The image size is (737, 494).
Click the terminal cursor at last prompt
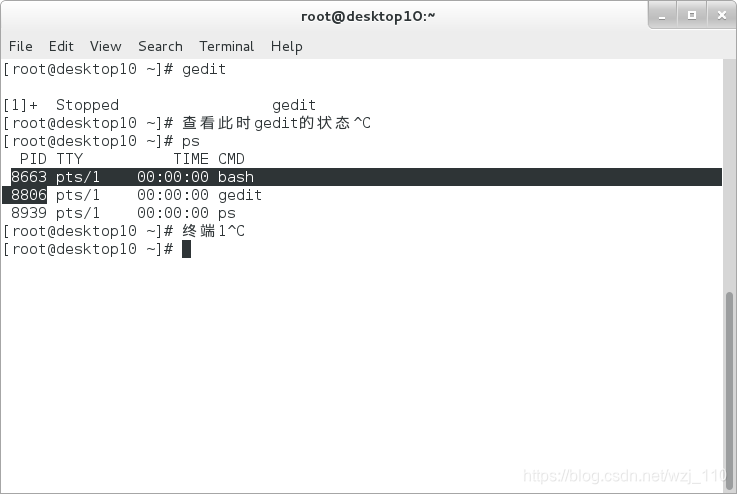click(187, 249)
